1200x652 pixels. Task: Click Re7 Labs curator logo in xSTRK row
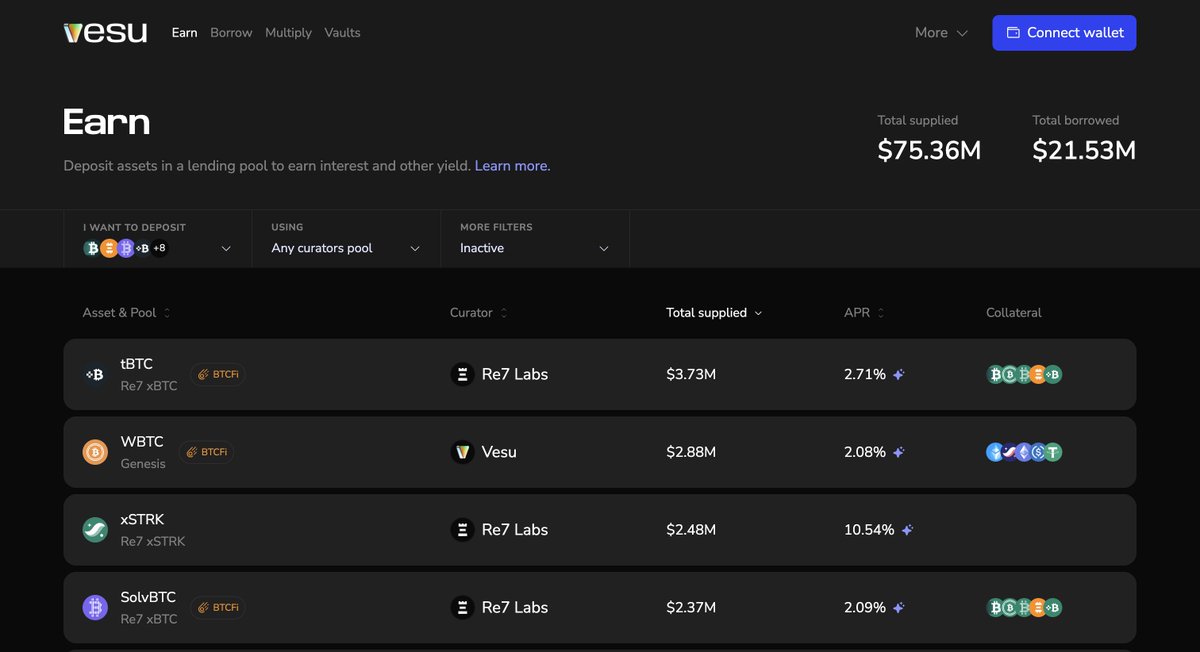coord(462,530)
